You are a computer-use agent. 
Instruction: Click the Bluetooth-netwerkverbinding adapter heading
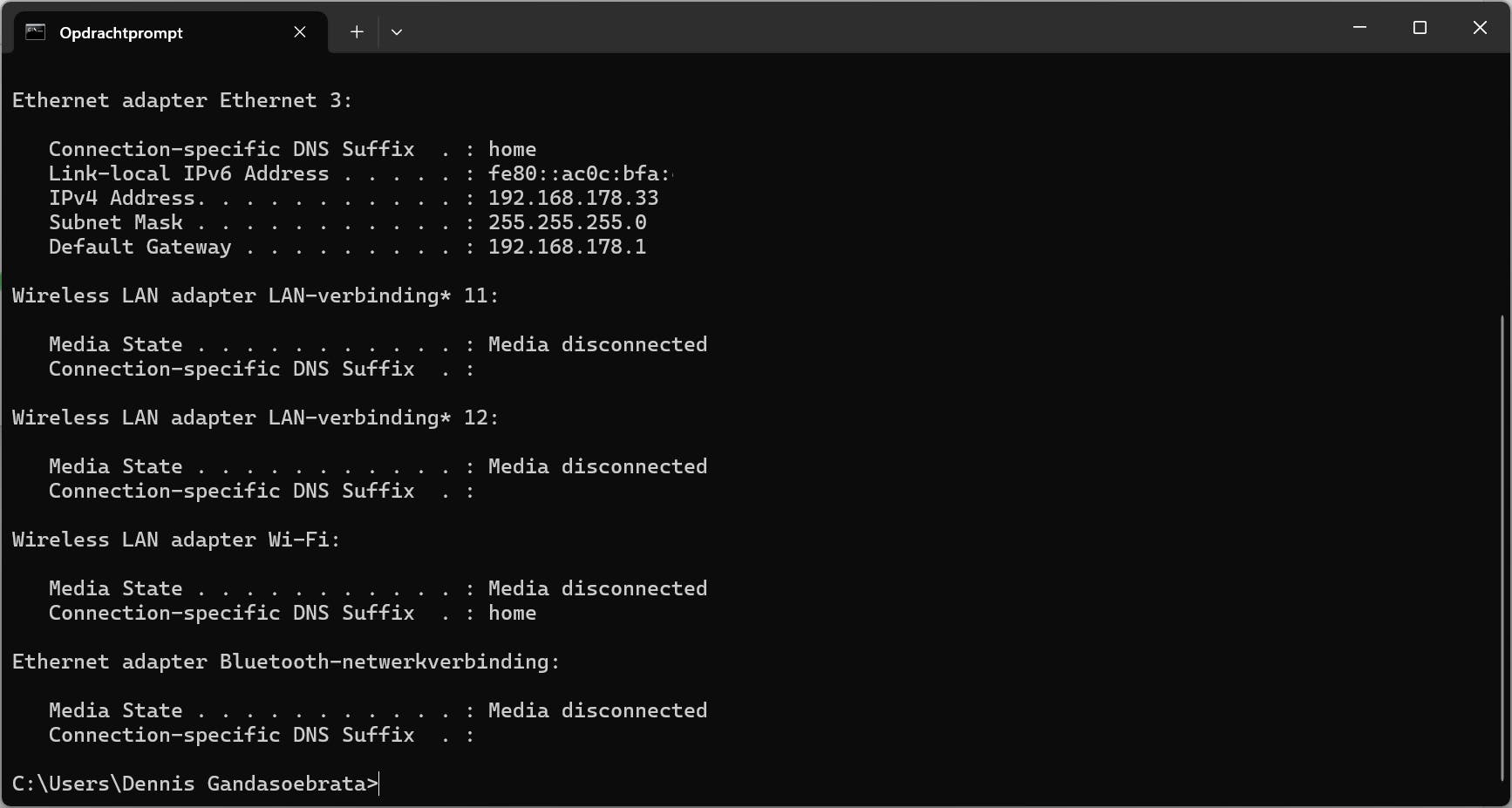[x=286, y=662]
